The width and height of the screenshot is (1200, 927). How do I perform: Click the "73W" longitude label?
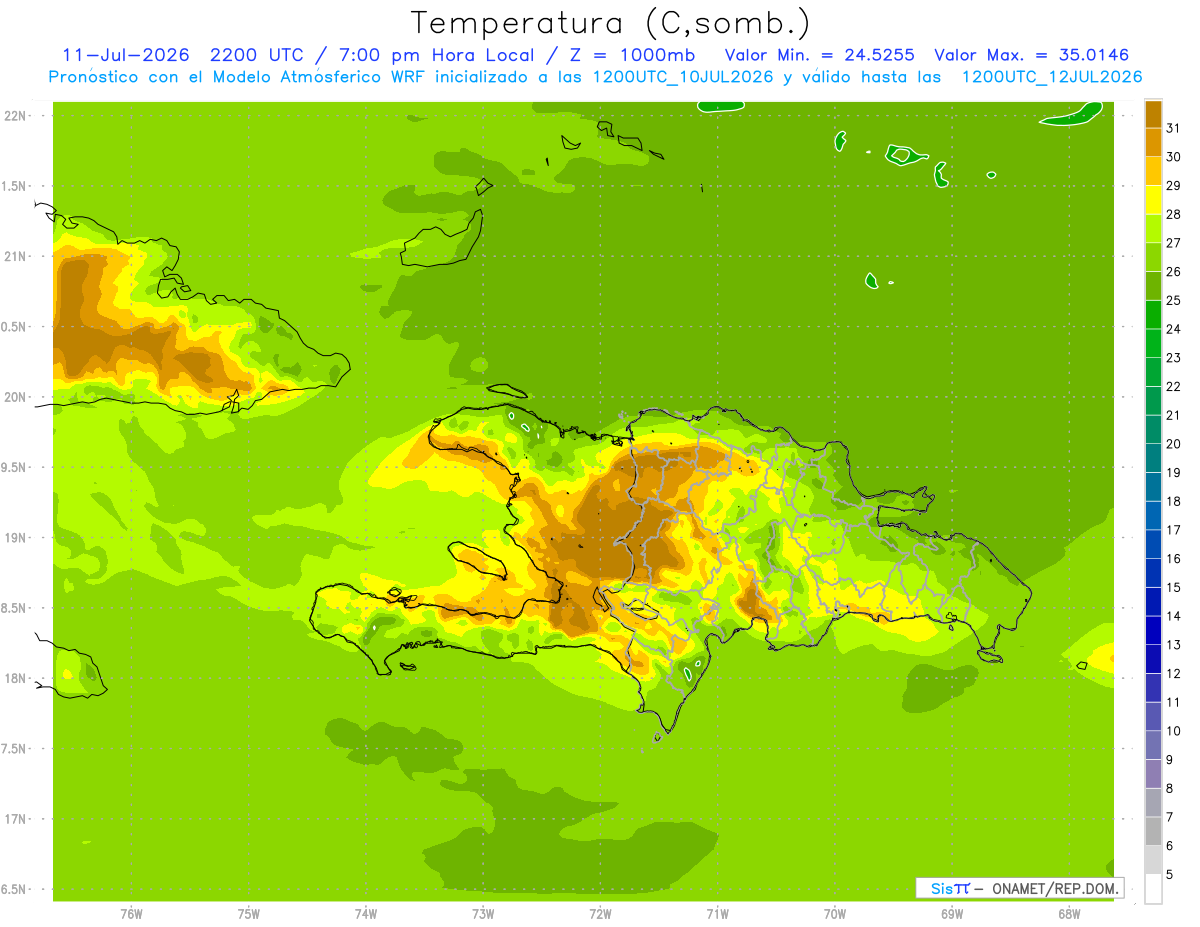pyautogui.click(x=483, y=913)
